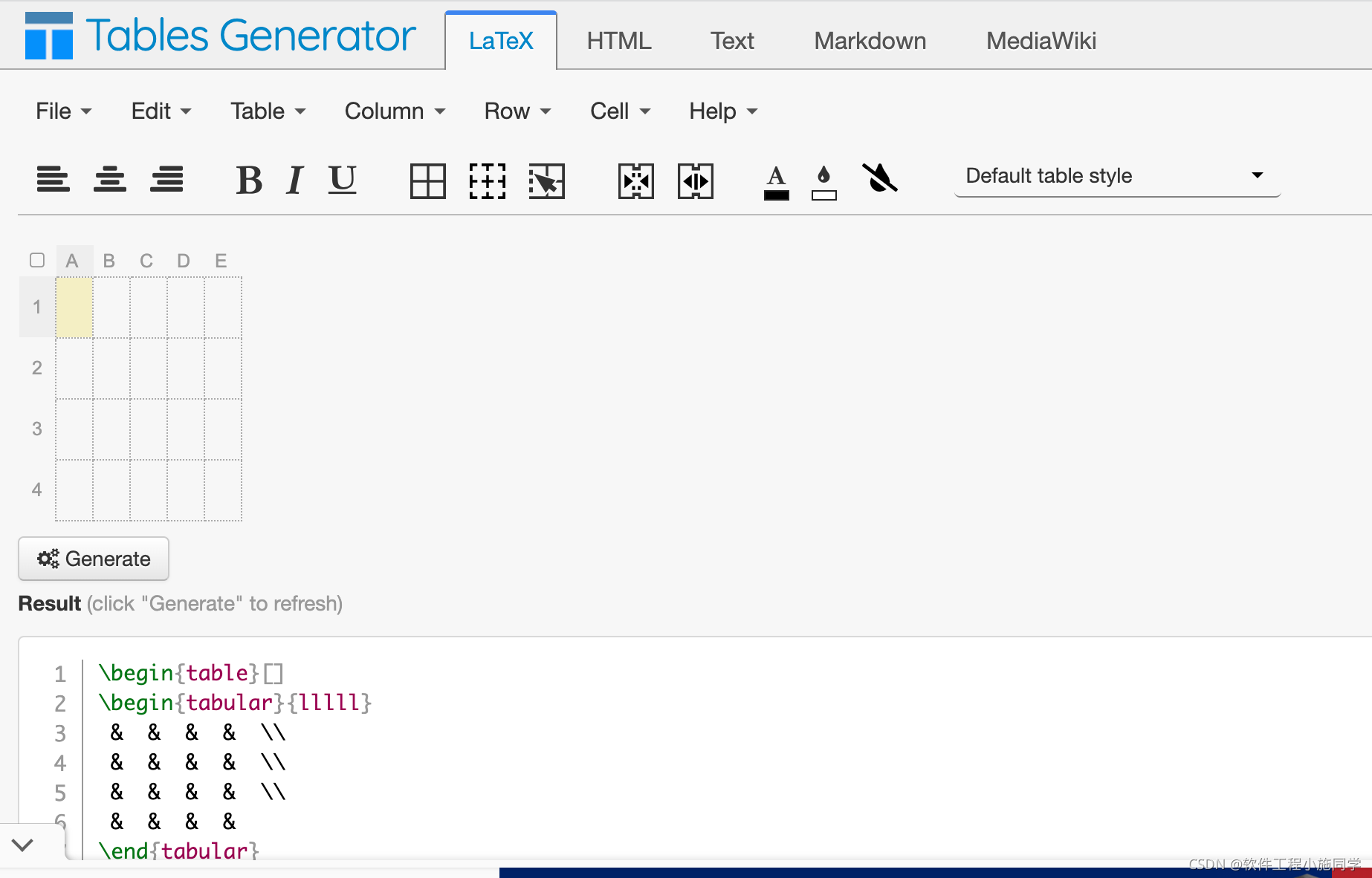Toggle the select-all cells checkbox
The image size is (1372, 878).
37,260
